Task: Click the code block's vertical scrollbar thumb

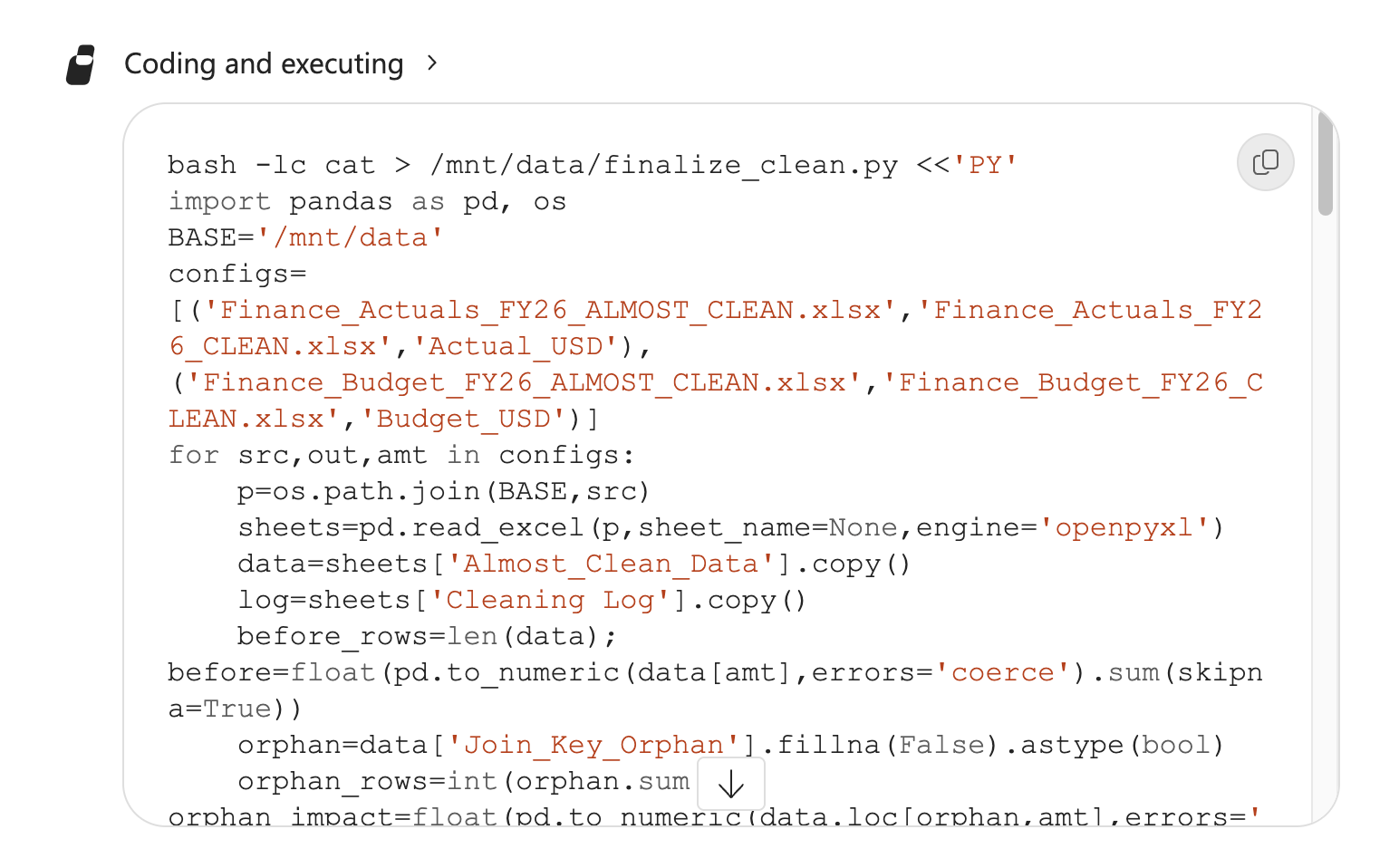Action: (1325, 162)
